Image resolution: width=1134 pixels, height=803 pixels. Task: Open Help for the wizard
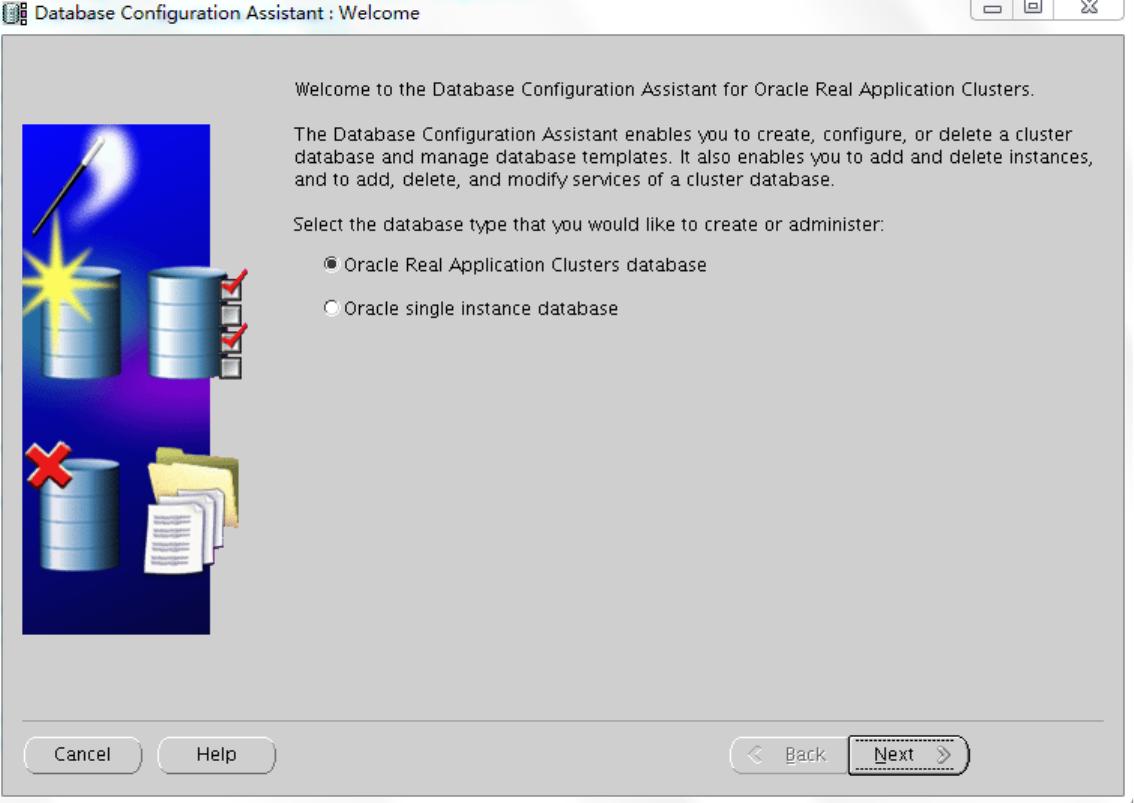(216, 755)
